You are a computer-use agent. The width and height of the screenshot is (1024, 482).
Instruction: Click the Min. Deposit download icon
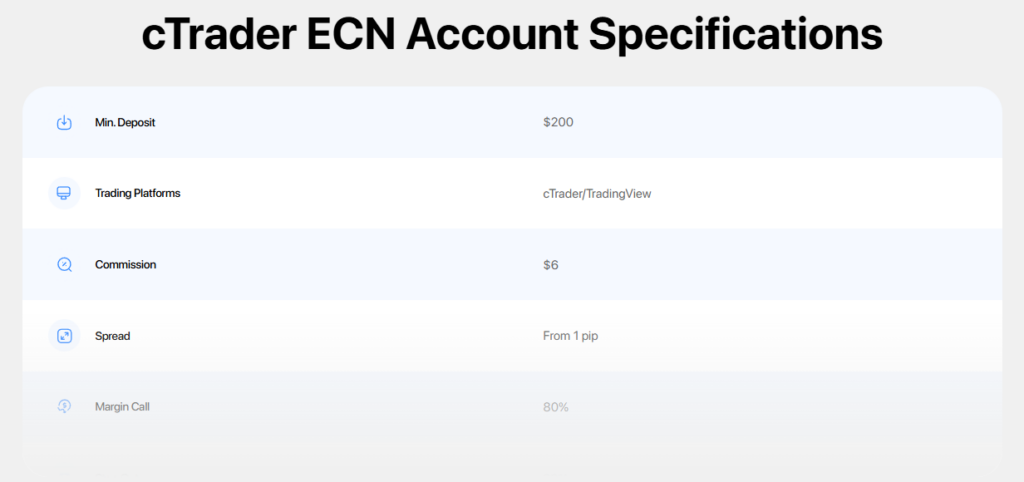[x=64, y=123]
